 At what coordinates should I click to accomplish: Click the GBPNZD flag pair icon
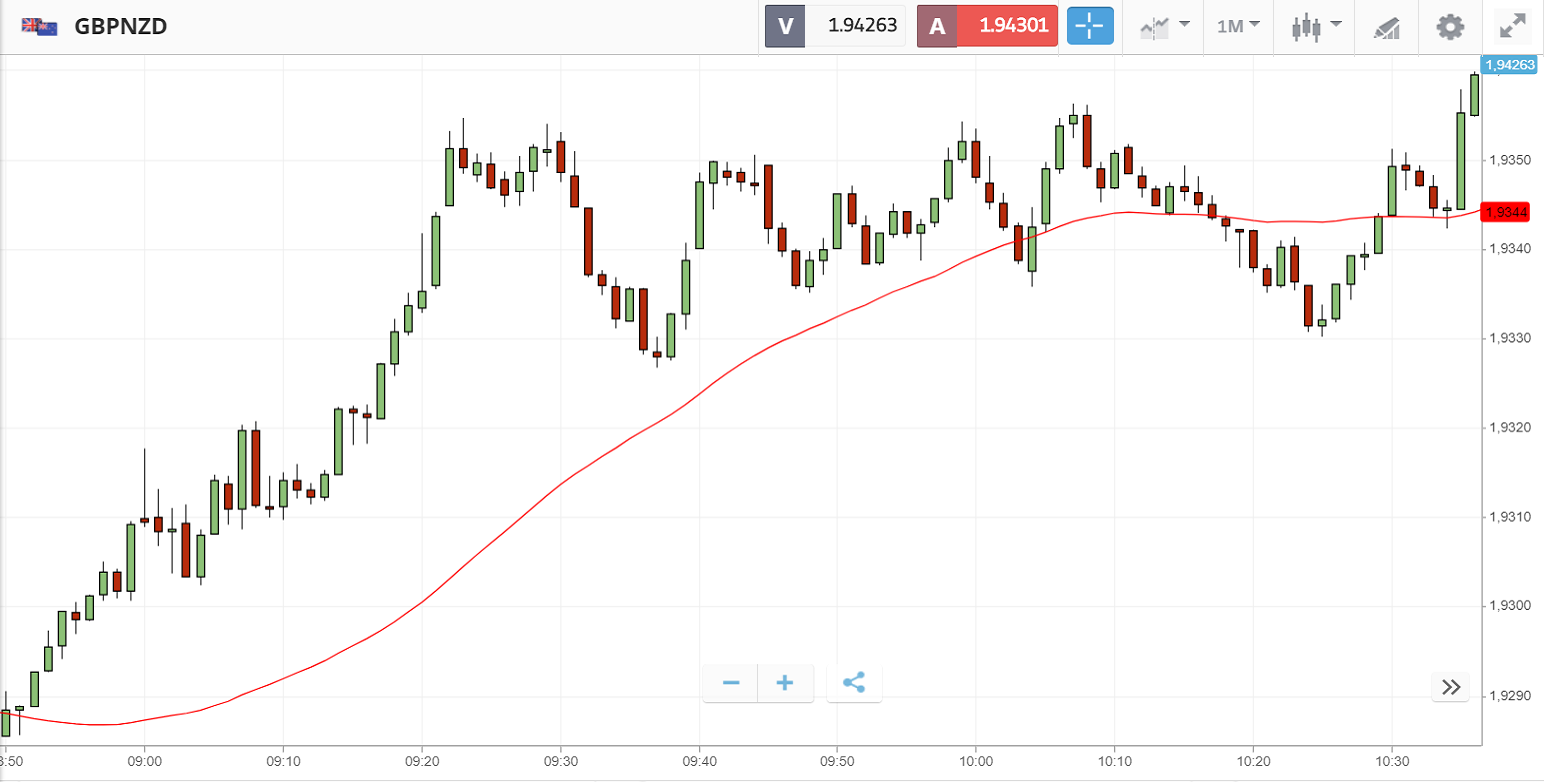pos(40,27)
